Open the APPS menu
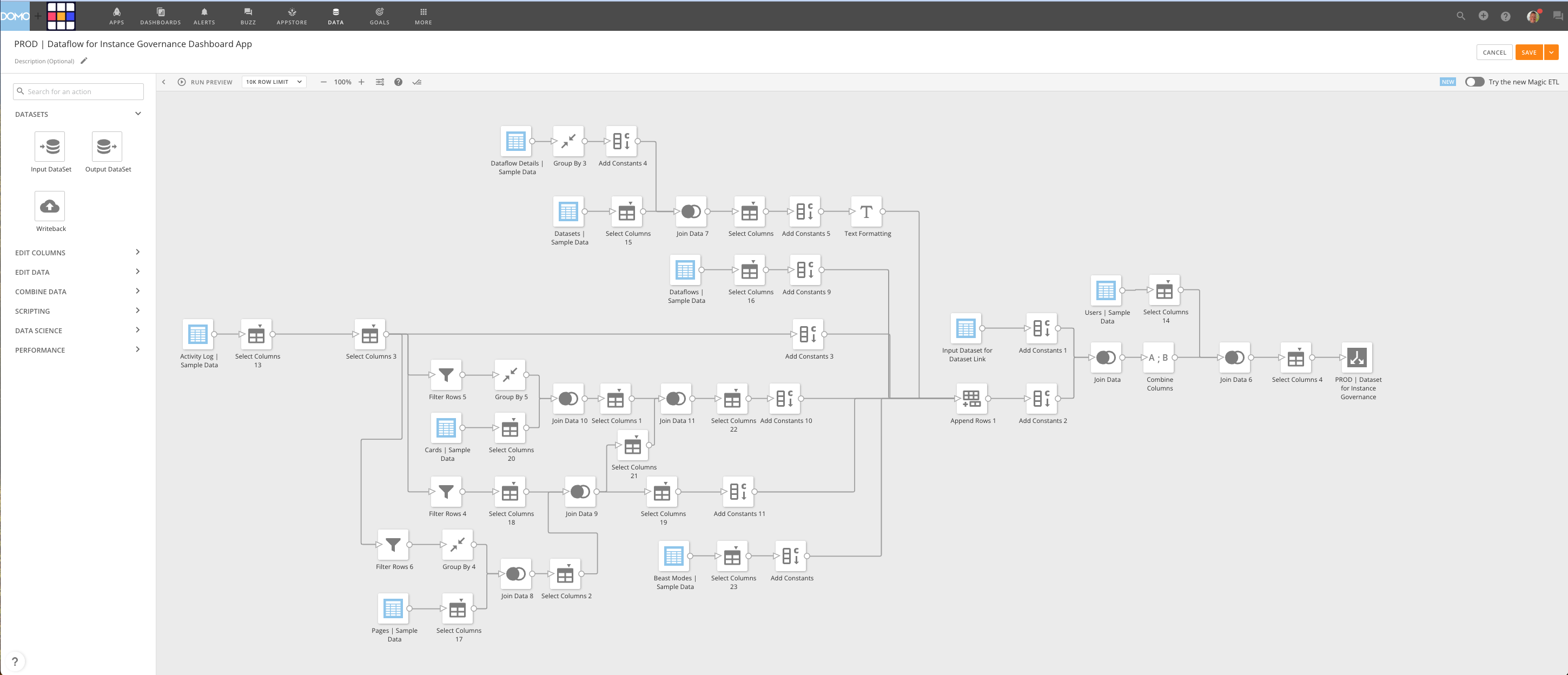1568x675 pixels. (x=116, y=16)
